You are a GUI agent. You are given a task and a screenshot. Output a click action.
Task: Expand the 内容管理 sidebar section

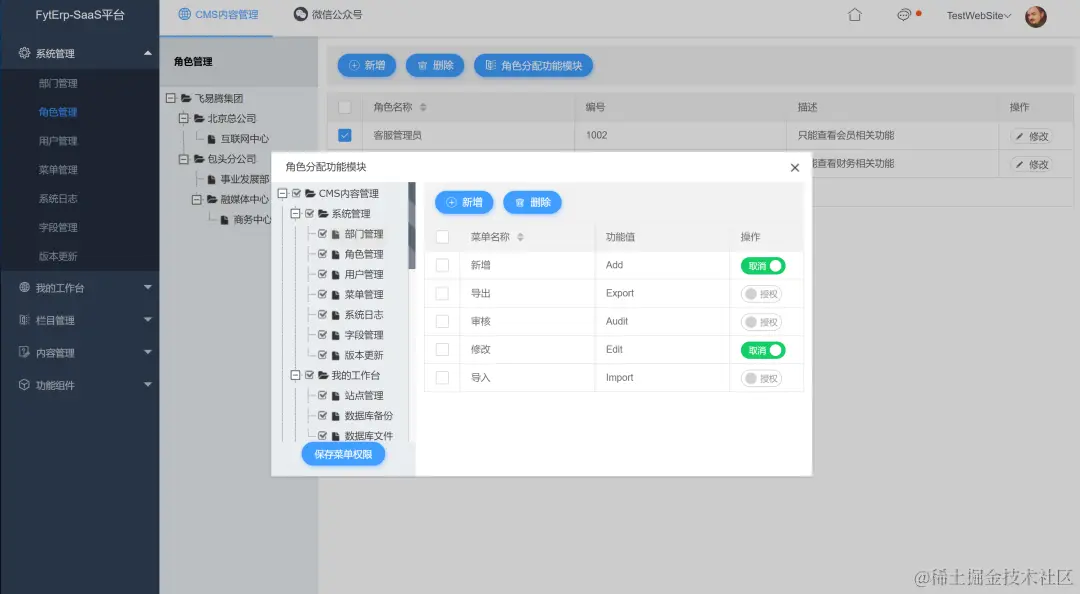point(80,351)
